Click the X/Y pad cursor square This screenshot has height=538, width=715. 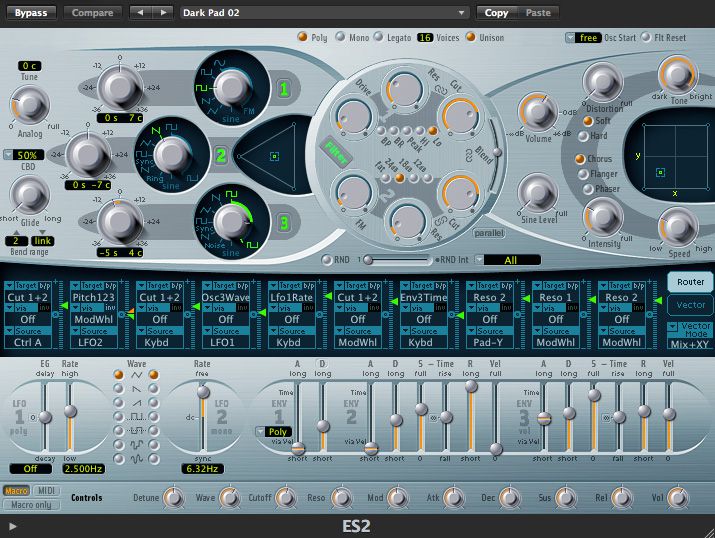(x=660, y=172)
